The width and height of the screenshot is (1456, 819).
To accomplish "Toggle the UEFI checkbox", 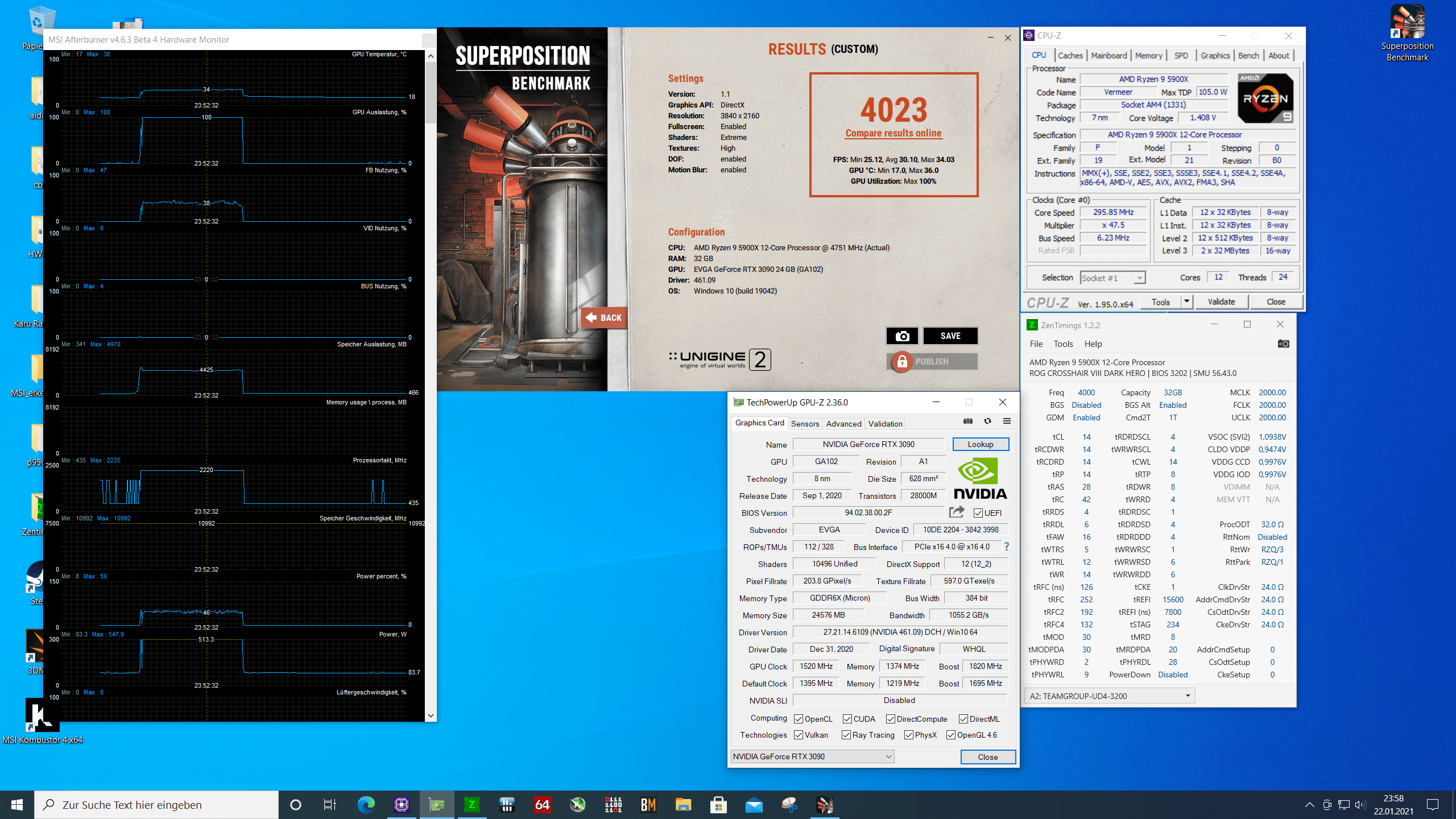I will (978, 513).
